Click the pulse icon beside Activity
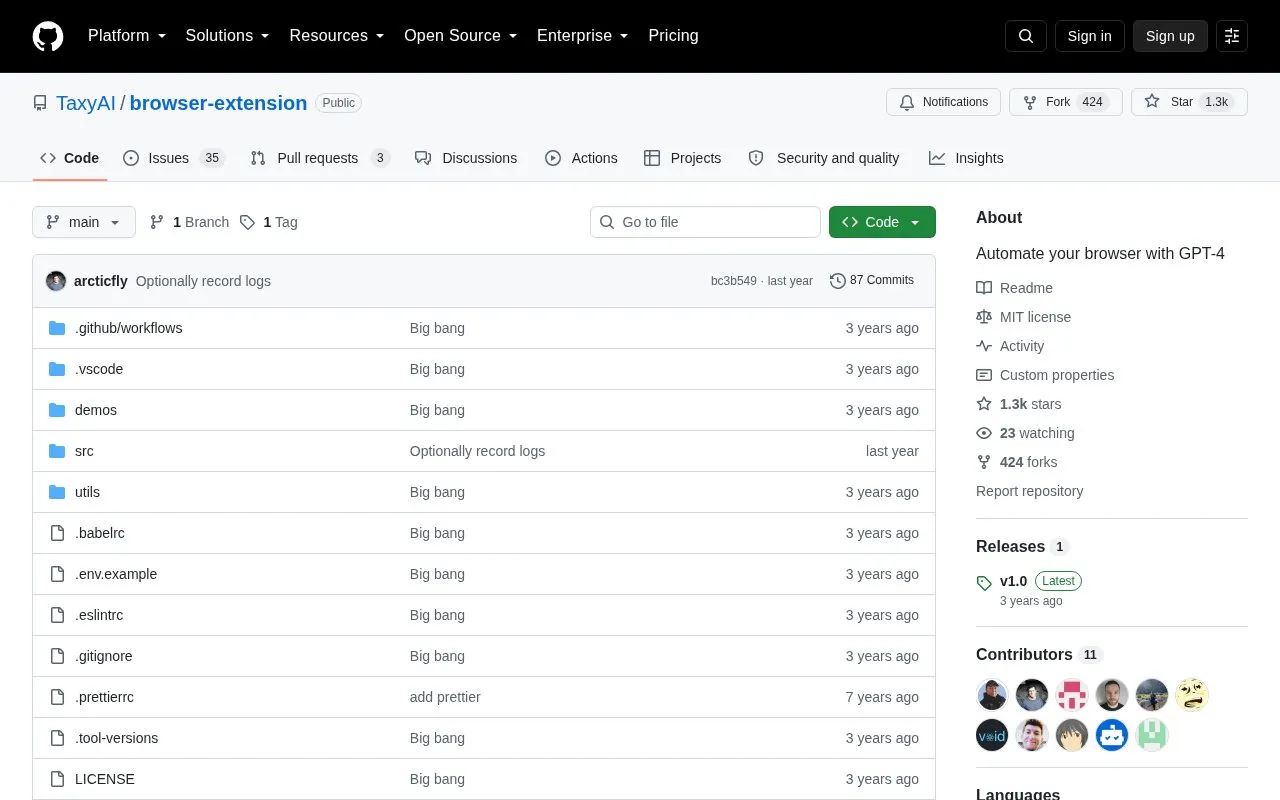This screenshot has width=1280, height=800. coord(984,346)
